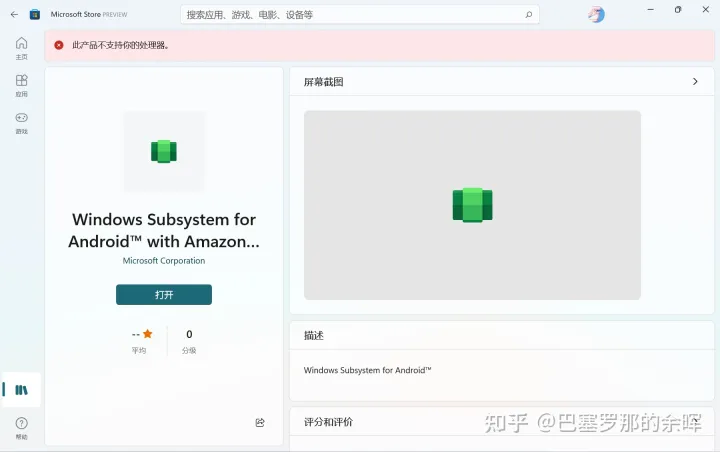The height and width of the screenshot is (452, 720).
Task: Select the 描述 section header
Action: [x=314, y=335]
